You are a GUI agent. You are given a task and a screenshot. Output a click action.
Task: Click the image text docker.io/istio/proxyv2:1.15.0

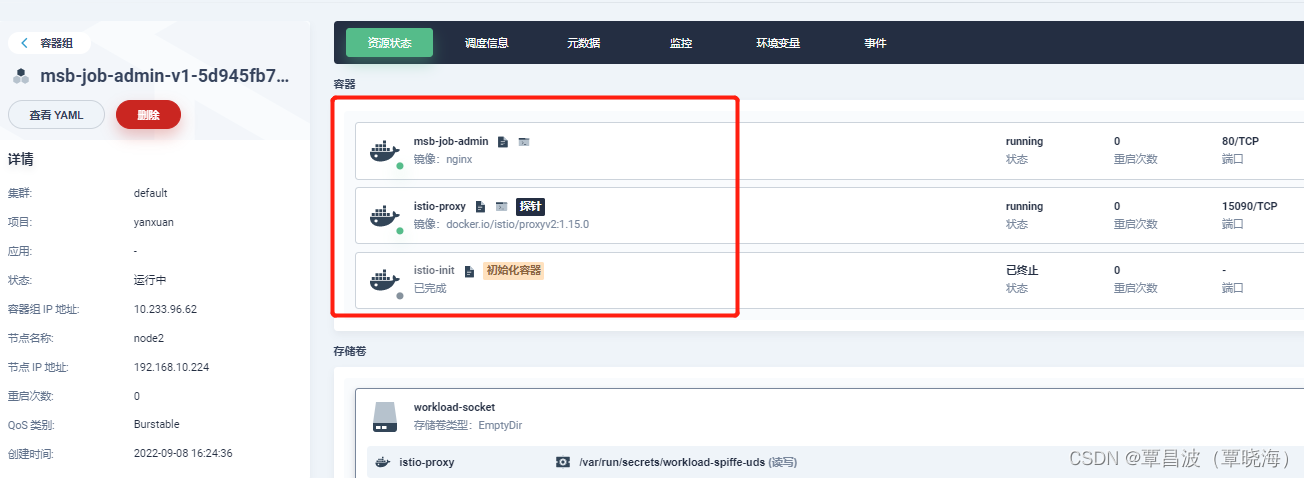518,224
